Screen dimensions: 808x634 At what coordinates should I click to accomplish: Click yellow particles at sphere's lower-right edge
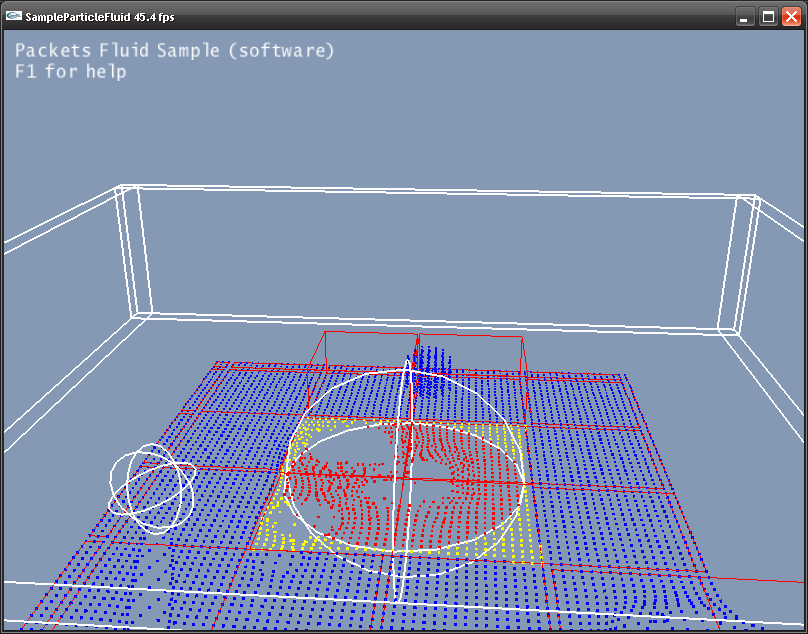pos(525,540)
